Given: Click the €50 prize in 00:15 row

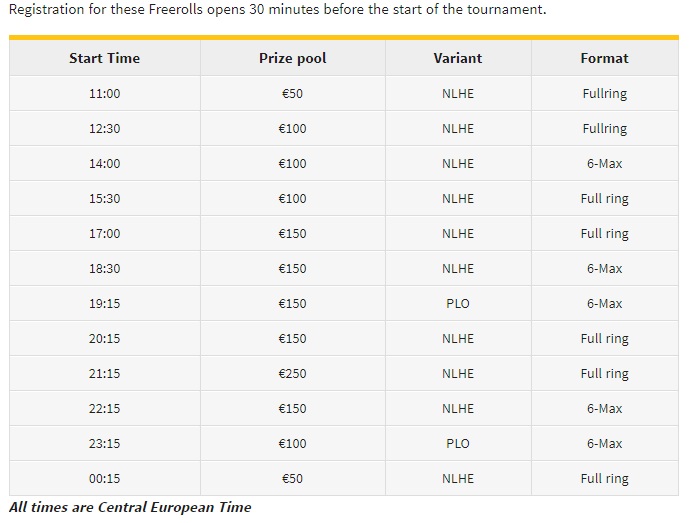Looking at the screenshot, I should point(293,479).
